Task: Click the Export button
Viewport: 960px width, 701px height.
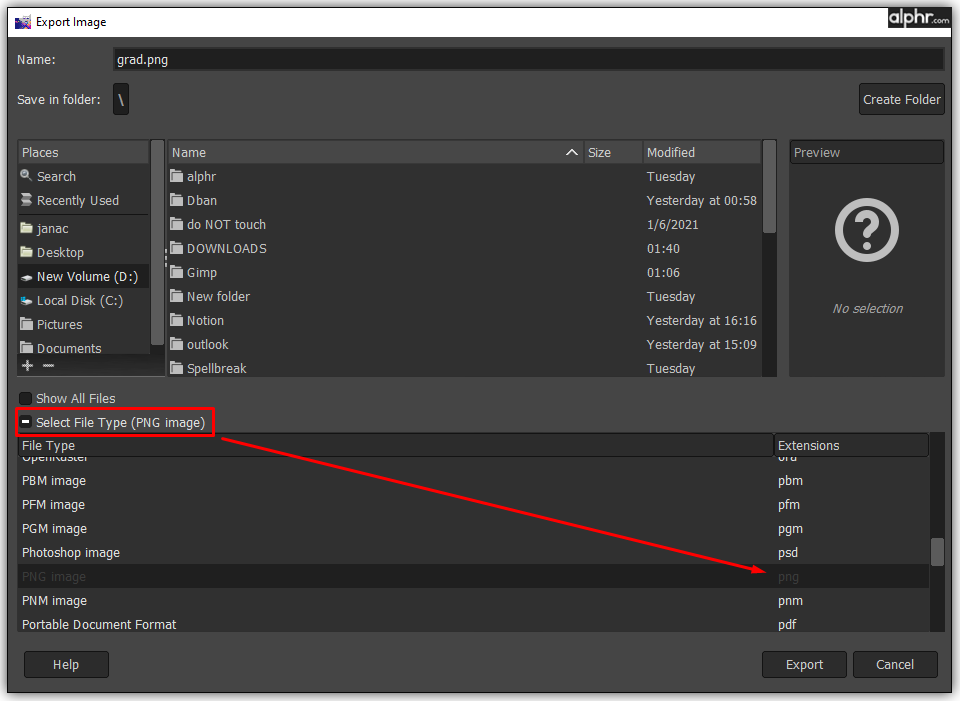Action: (x=804, y=664)
